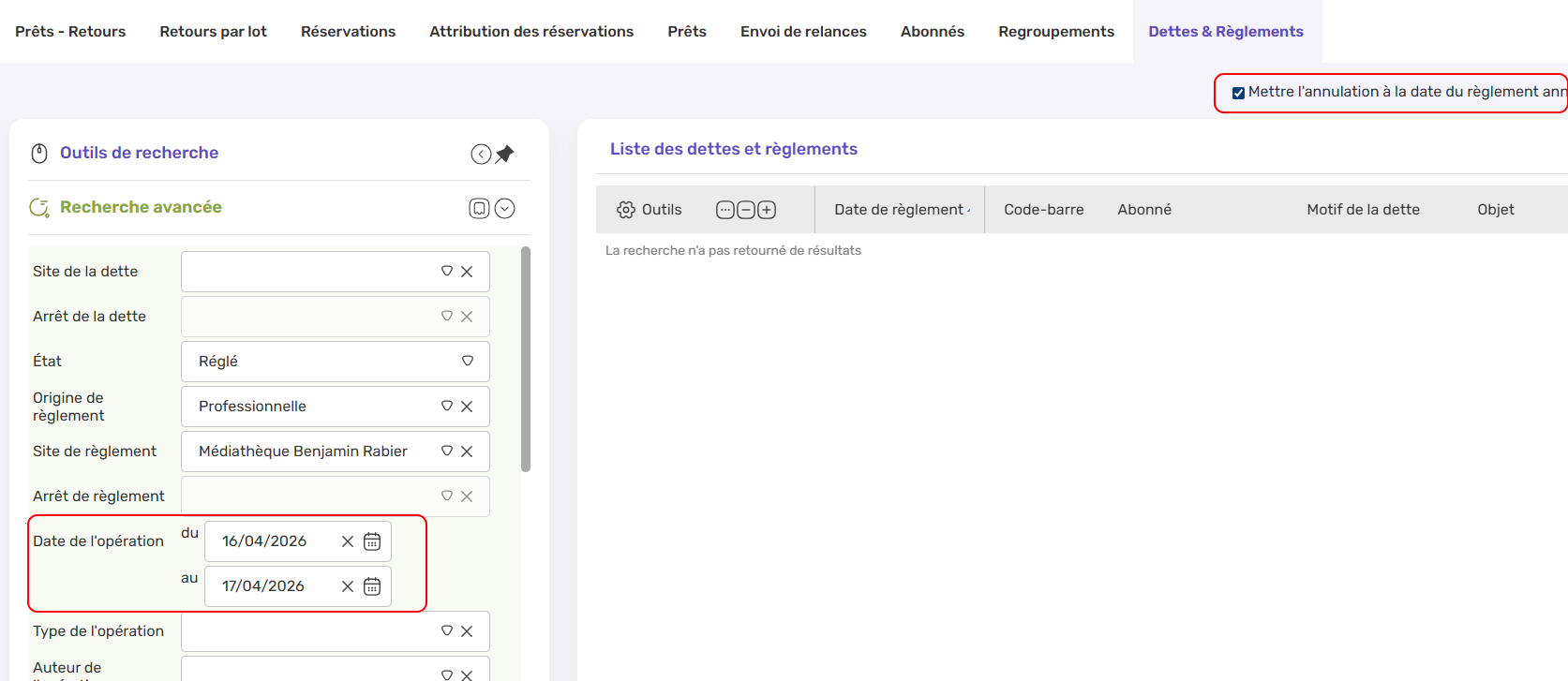
Task: Open the Prêts - Retours tab
Action: (70, 32)
